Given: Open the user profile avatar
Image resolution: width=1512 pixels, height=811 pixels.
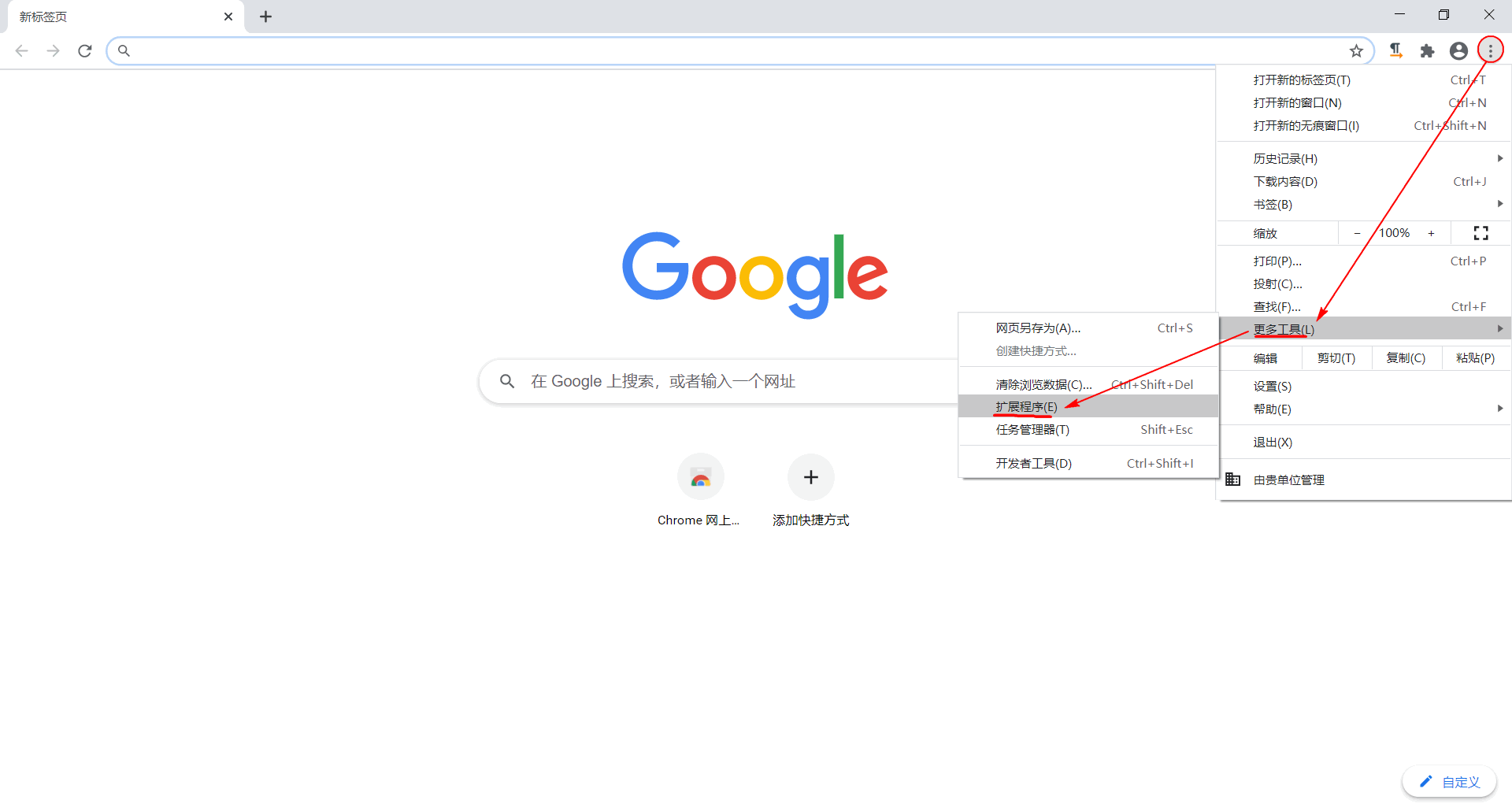Looking at the screenshot, I should [1458, 51].
